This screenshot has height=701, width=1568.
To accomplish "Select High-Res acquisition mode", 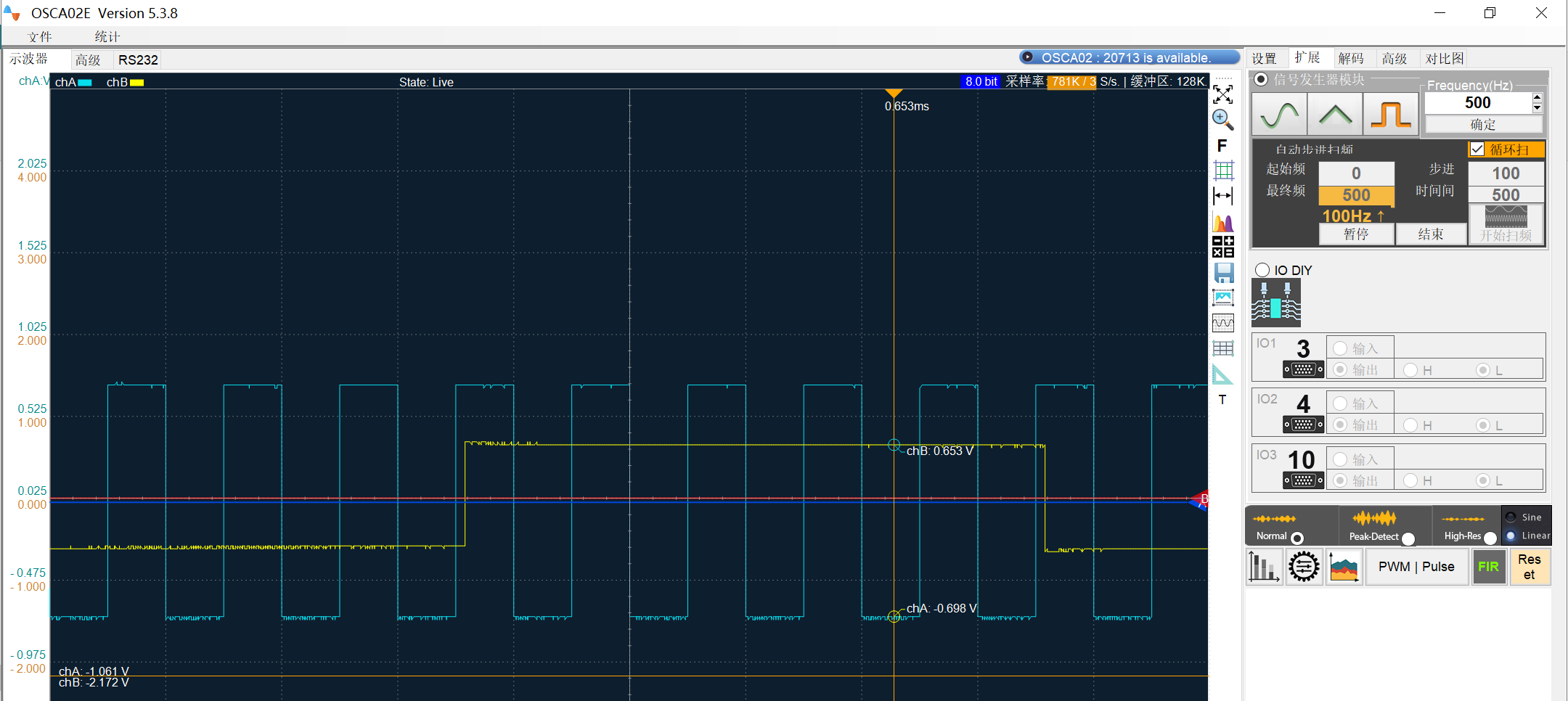I will 1490,538.
